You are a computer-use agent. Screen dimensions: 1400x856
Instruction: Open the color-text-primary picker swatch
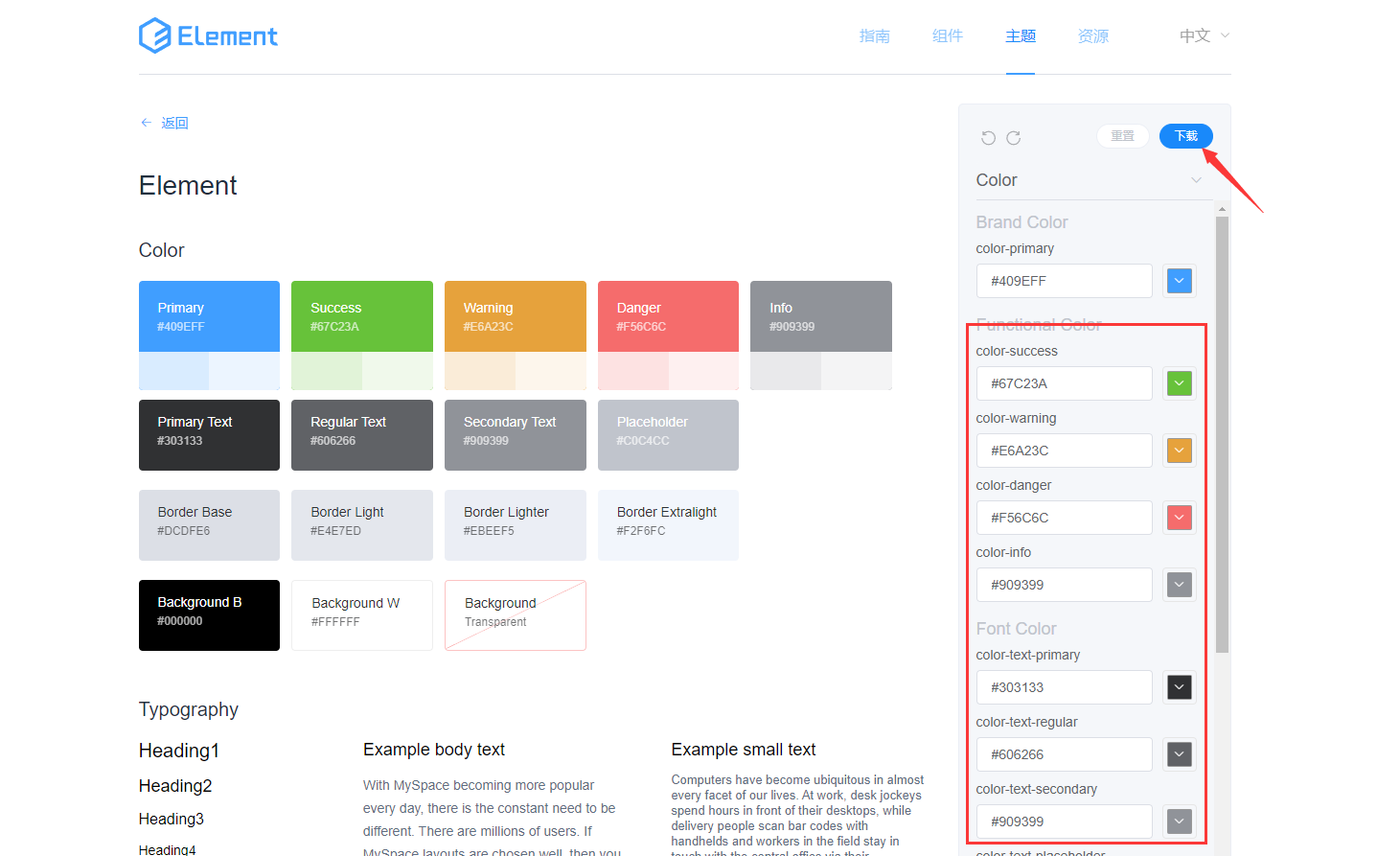coord(1180,687)
